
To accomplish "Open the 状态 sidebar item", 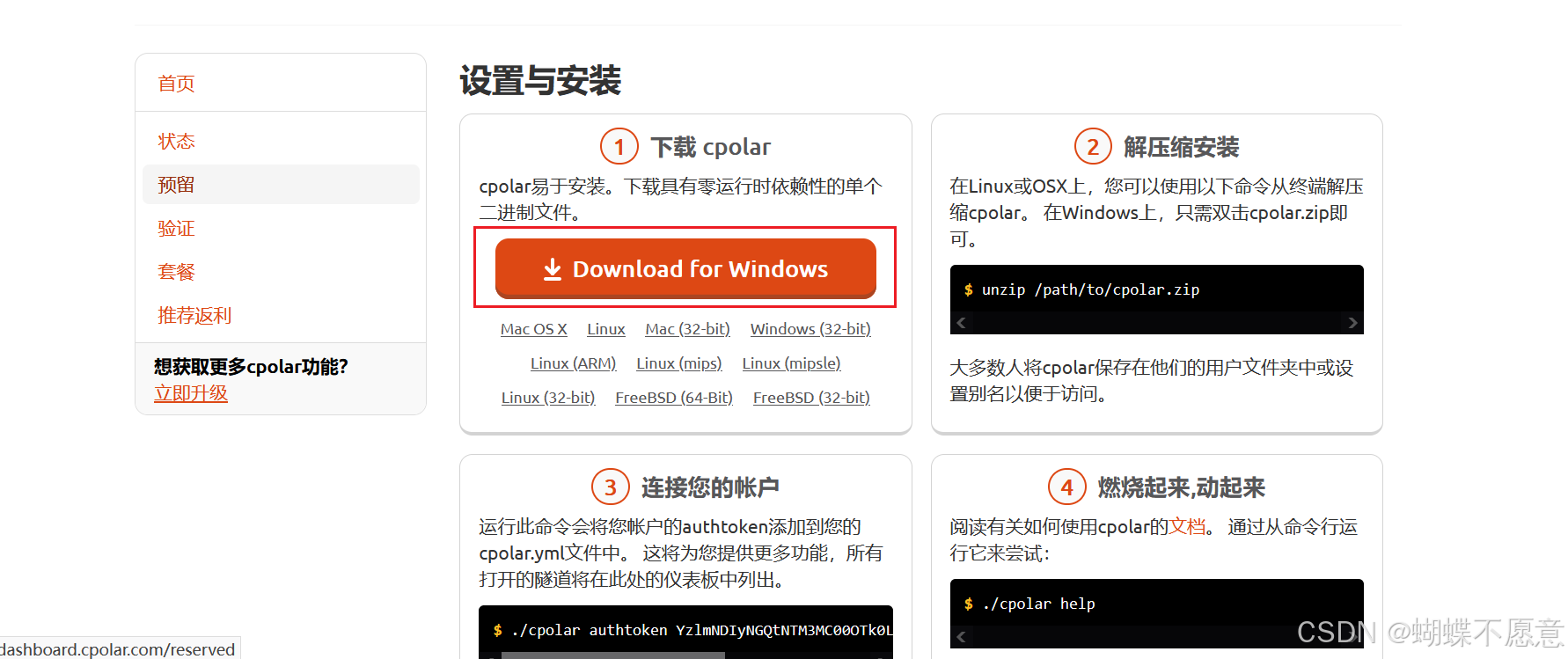I will coord(176,141).
